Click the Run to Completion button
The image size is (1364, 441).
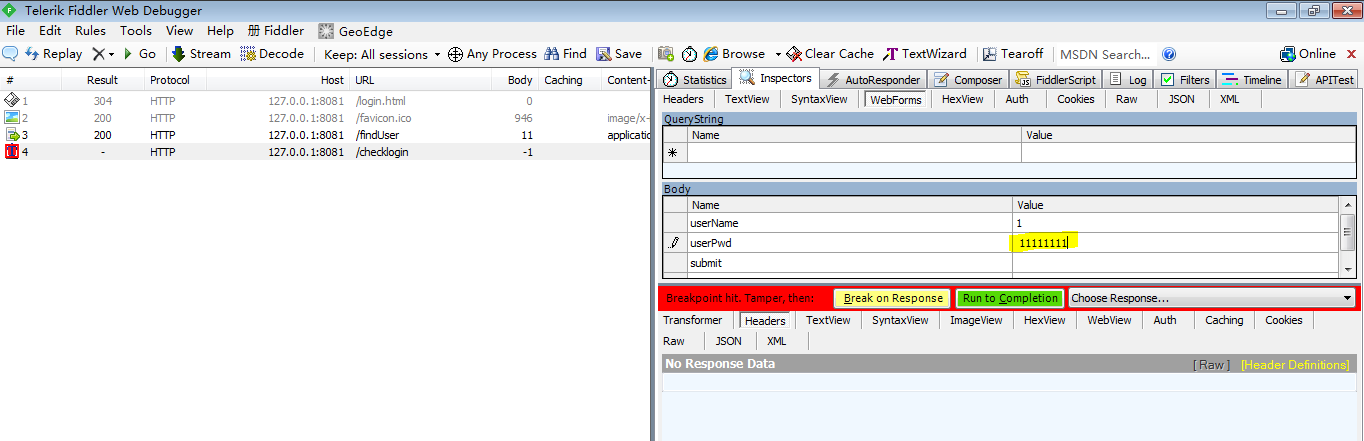tap(1009, 298)
